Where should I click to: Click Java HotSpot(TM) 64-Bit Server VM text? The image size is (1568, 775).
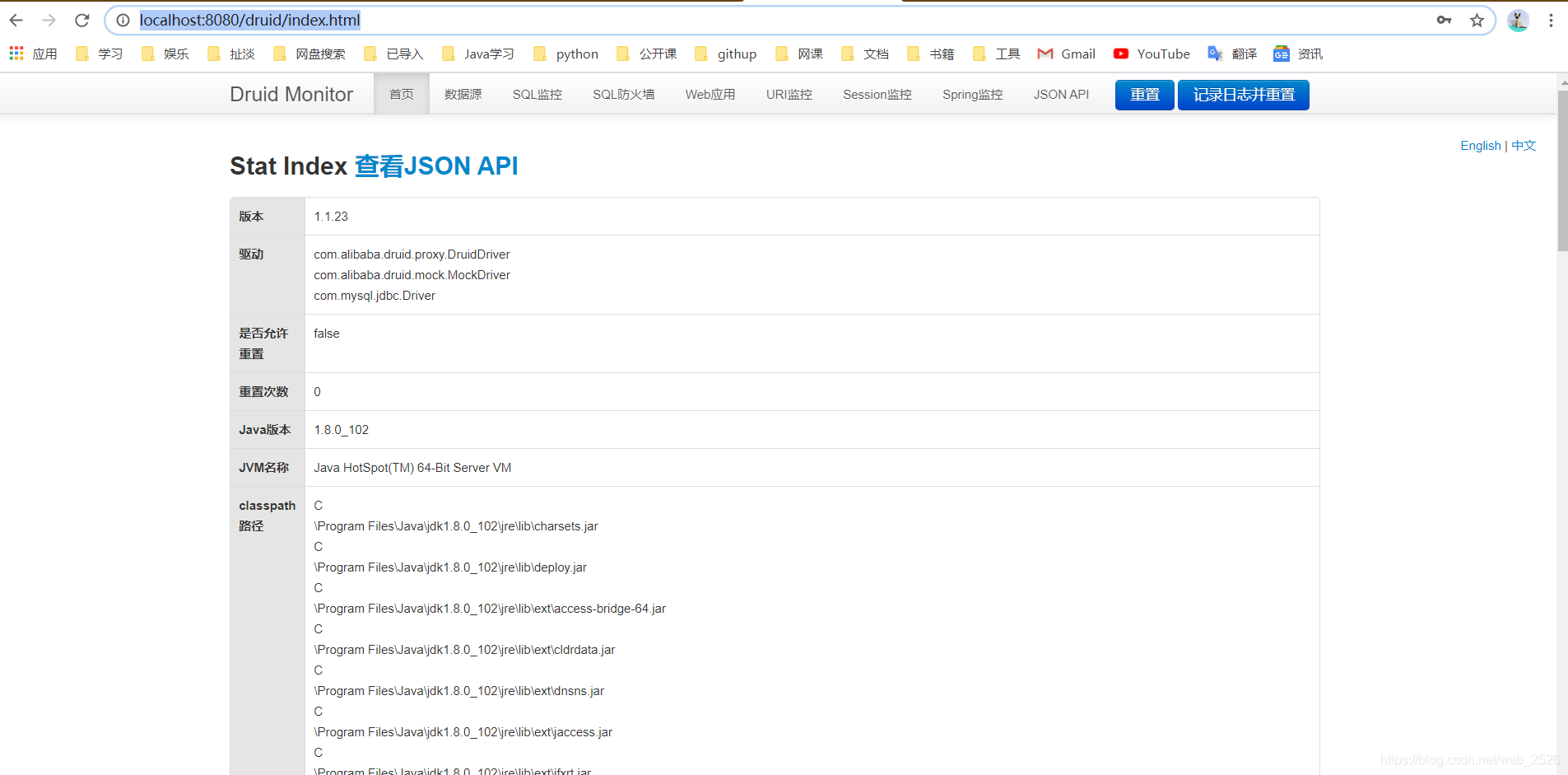[x=412, y=468]
